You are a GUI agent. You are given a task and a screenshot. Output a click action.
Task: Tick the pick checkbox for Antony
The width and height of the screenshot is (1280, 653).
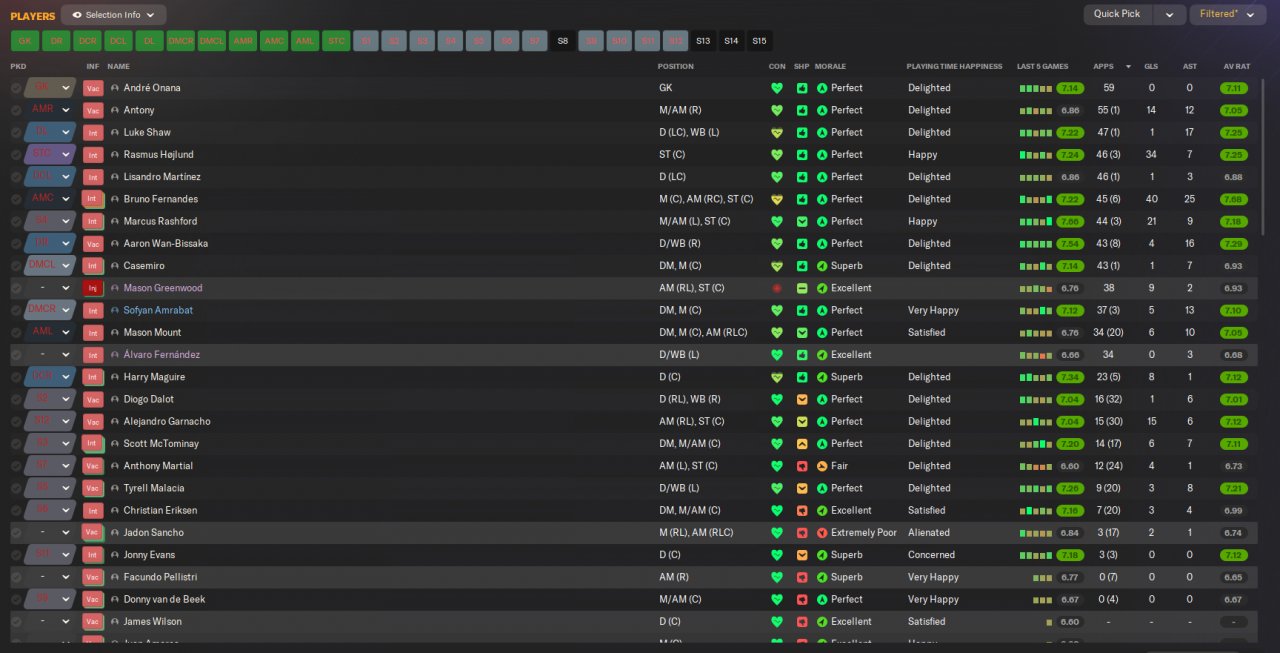pos(16,110)
